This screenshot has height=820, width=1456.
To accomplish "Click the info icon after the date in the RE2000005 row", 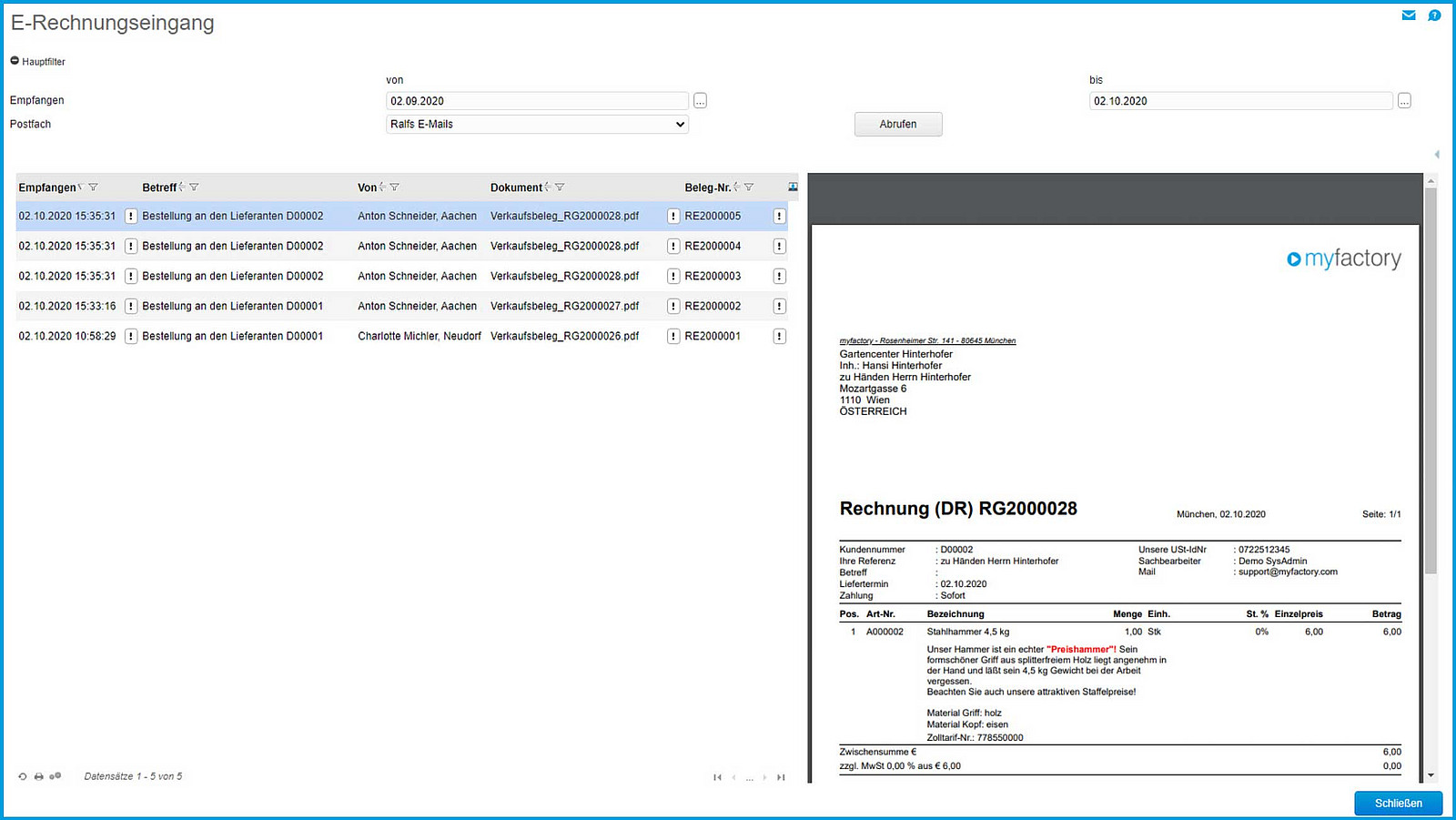I will (x=131, y=217).
